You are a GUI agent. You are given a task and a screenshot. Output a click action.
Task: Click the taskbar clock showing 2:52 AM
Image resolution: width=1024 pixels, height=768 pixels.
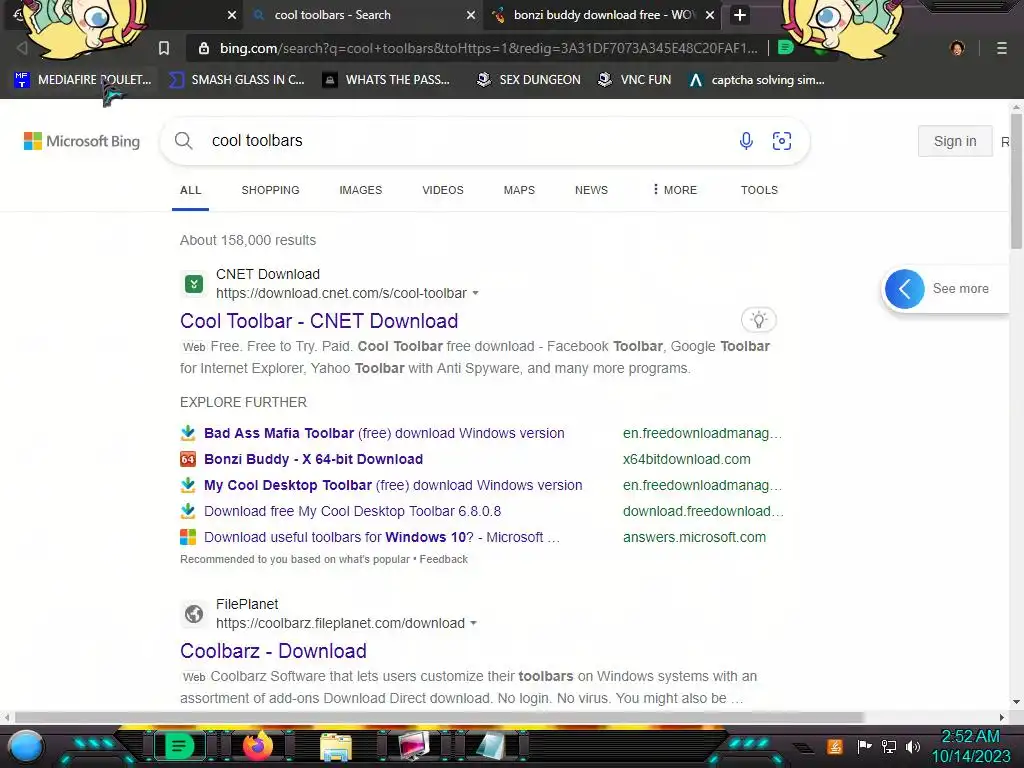pyautogui.click(x=970, y=746)
